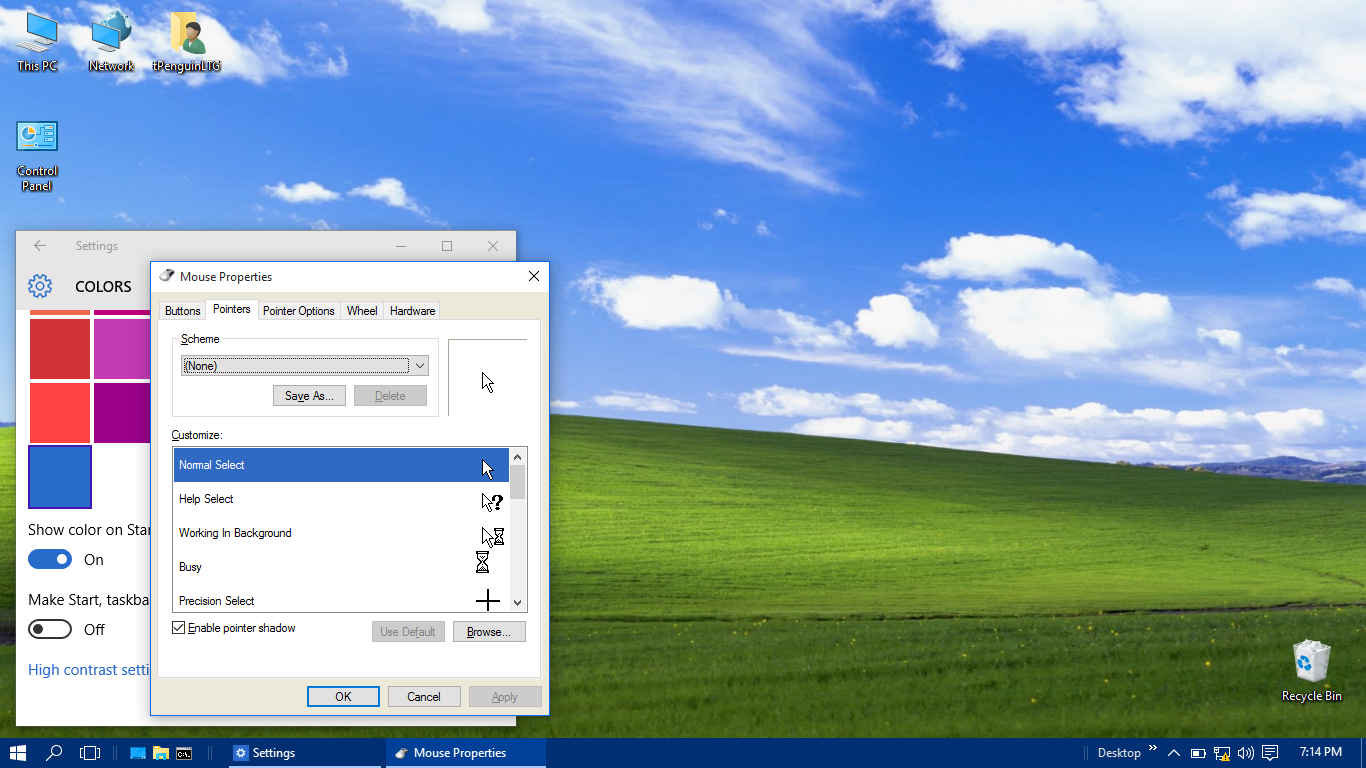Open the Recycle Bin

pos(1311,671)
